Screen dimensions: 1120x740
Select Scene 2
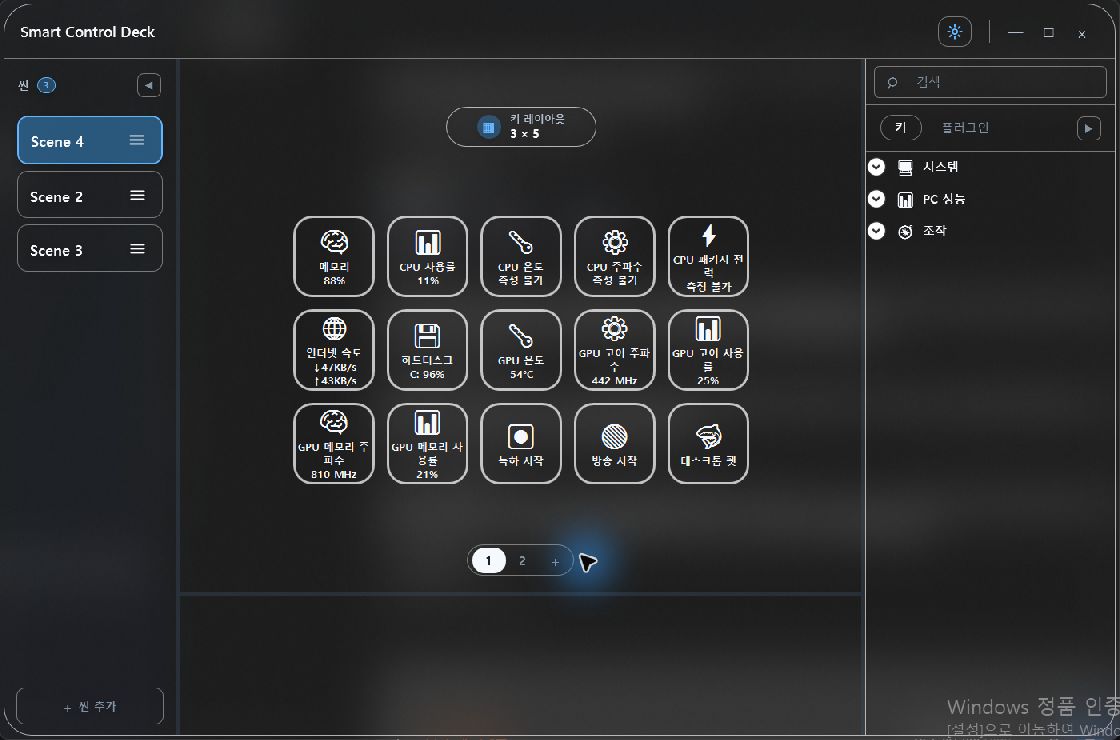90,194
